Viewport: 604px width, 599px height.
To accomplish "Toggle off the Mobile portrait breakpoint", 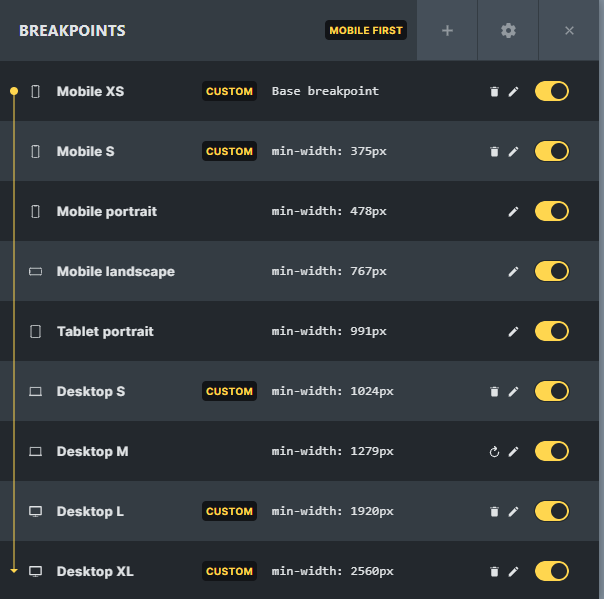I will click(552, 211).
